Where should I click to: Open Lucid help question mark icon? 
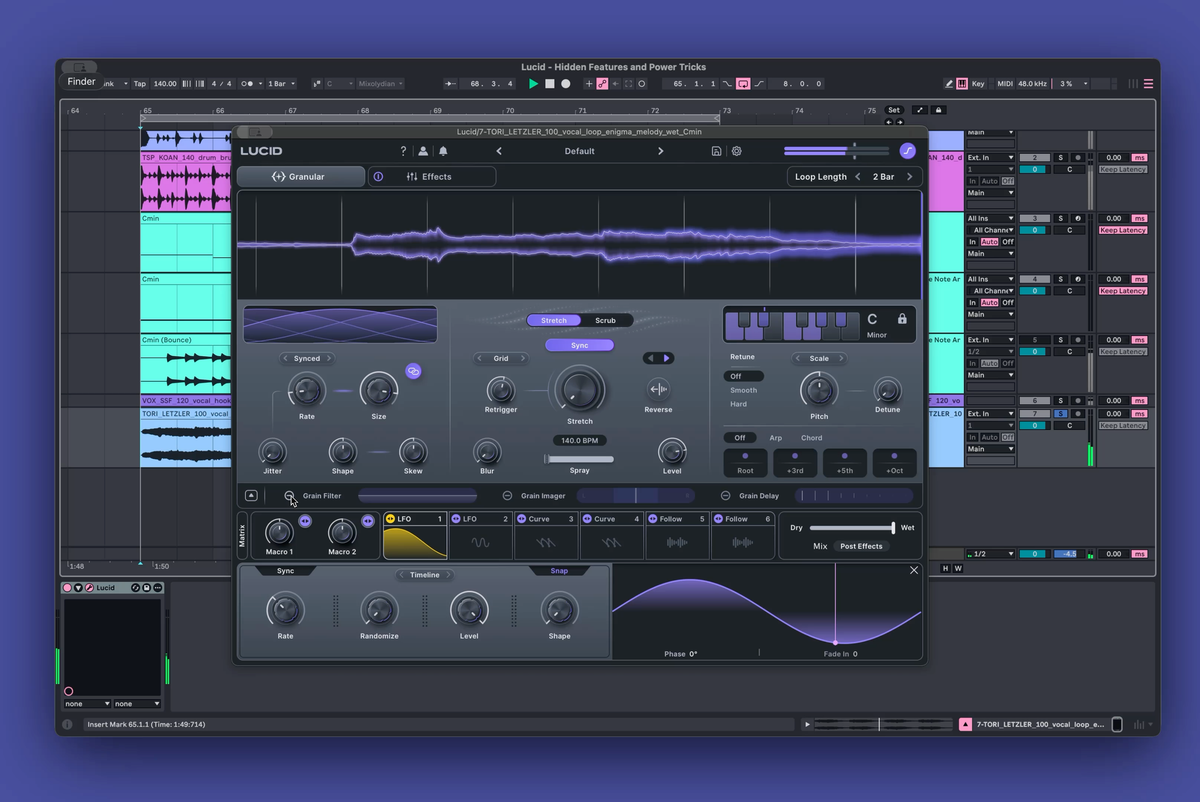click(403, 151)
